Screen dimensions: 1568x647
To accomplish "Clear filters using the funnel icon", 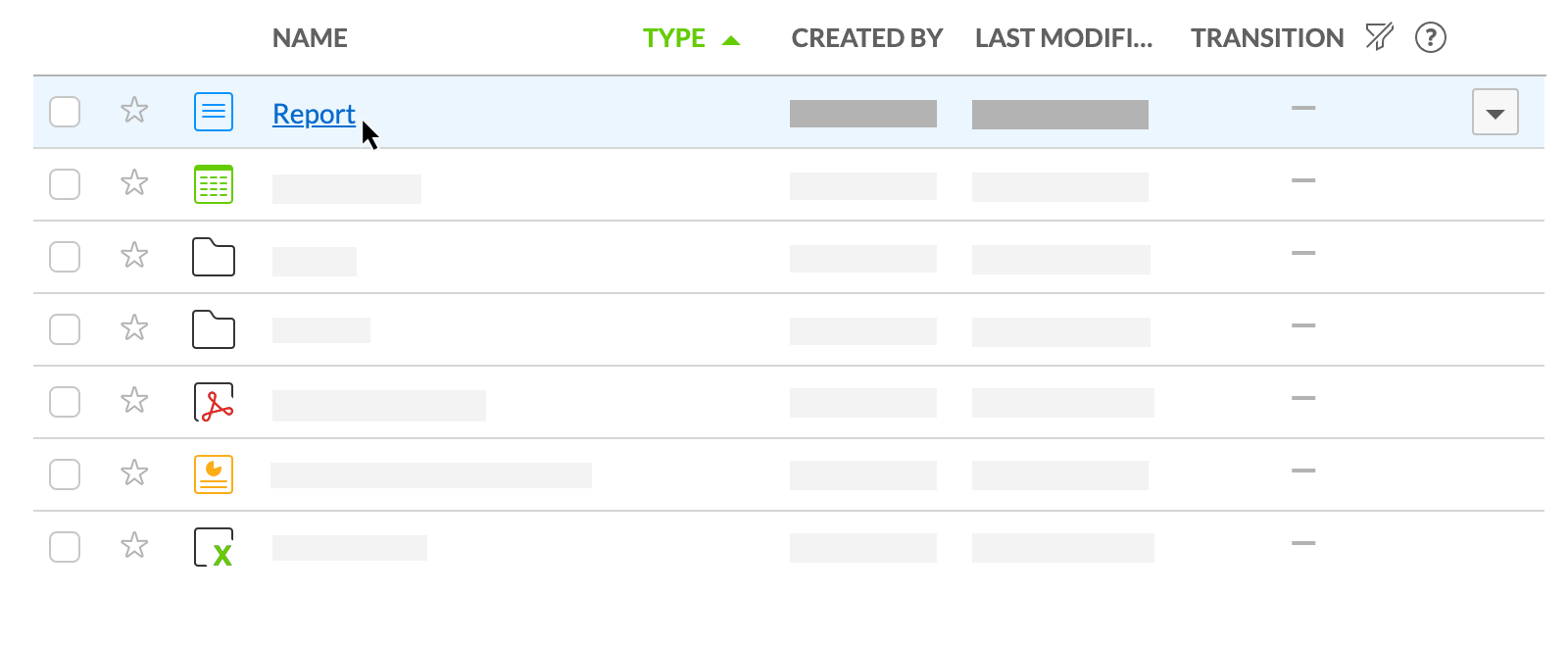I will (1379, 37).
